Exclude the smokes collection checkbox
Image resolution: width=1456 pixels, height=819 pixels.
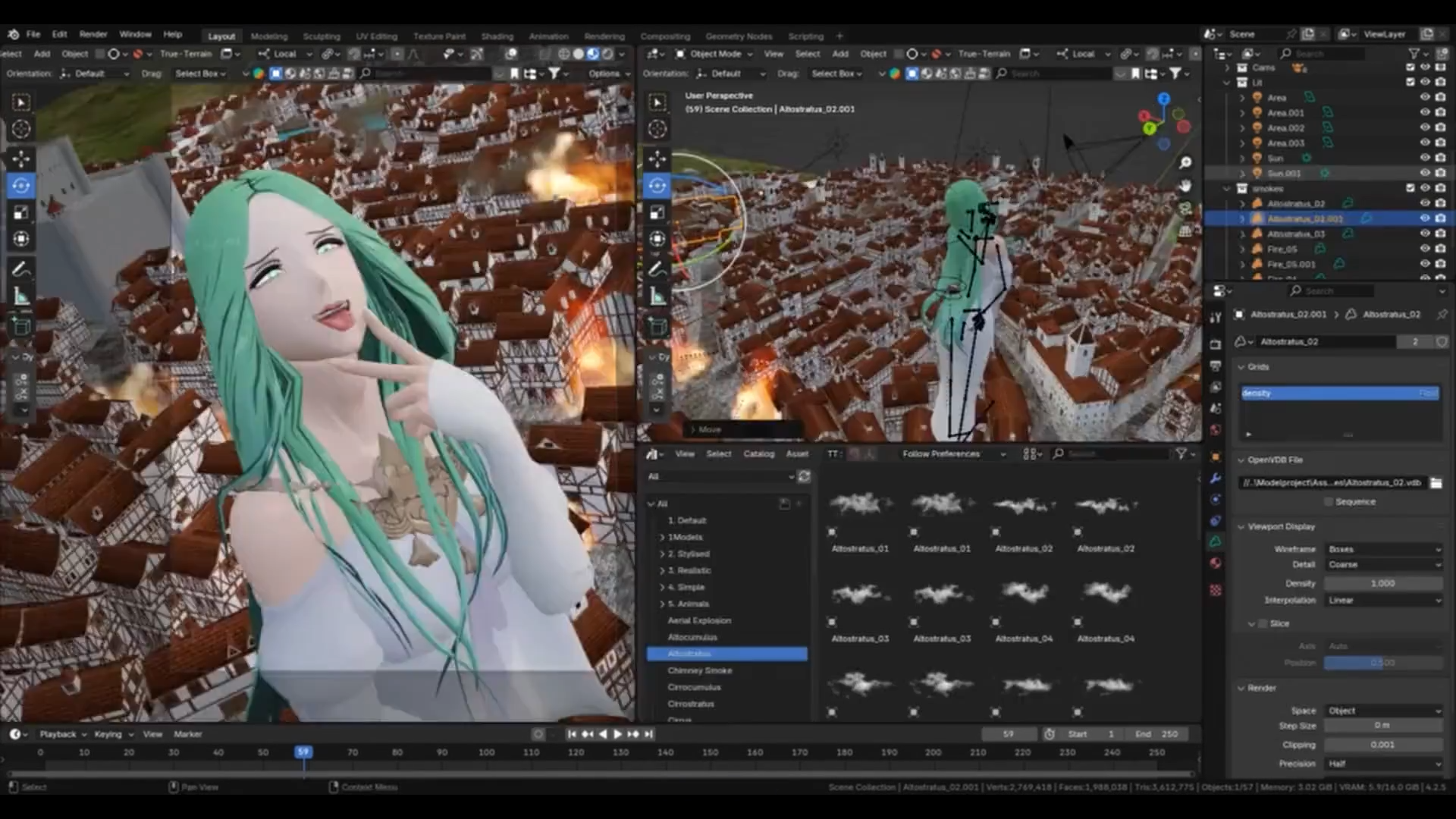click(x=1410, y=188)
